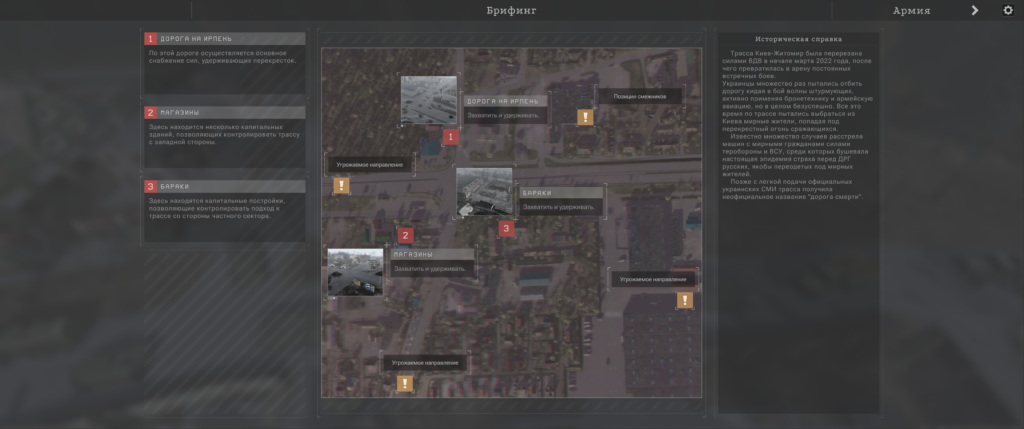This screenshot has width=1024, height=429.
Task: Switch to the Армия tab
Action: coord(911,11)
